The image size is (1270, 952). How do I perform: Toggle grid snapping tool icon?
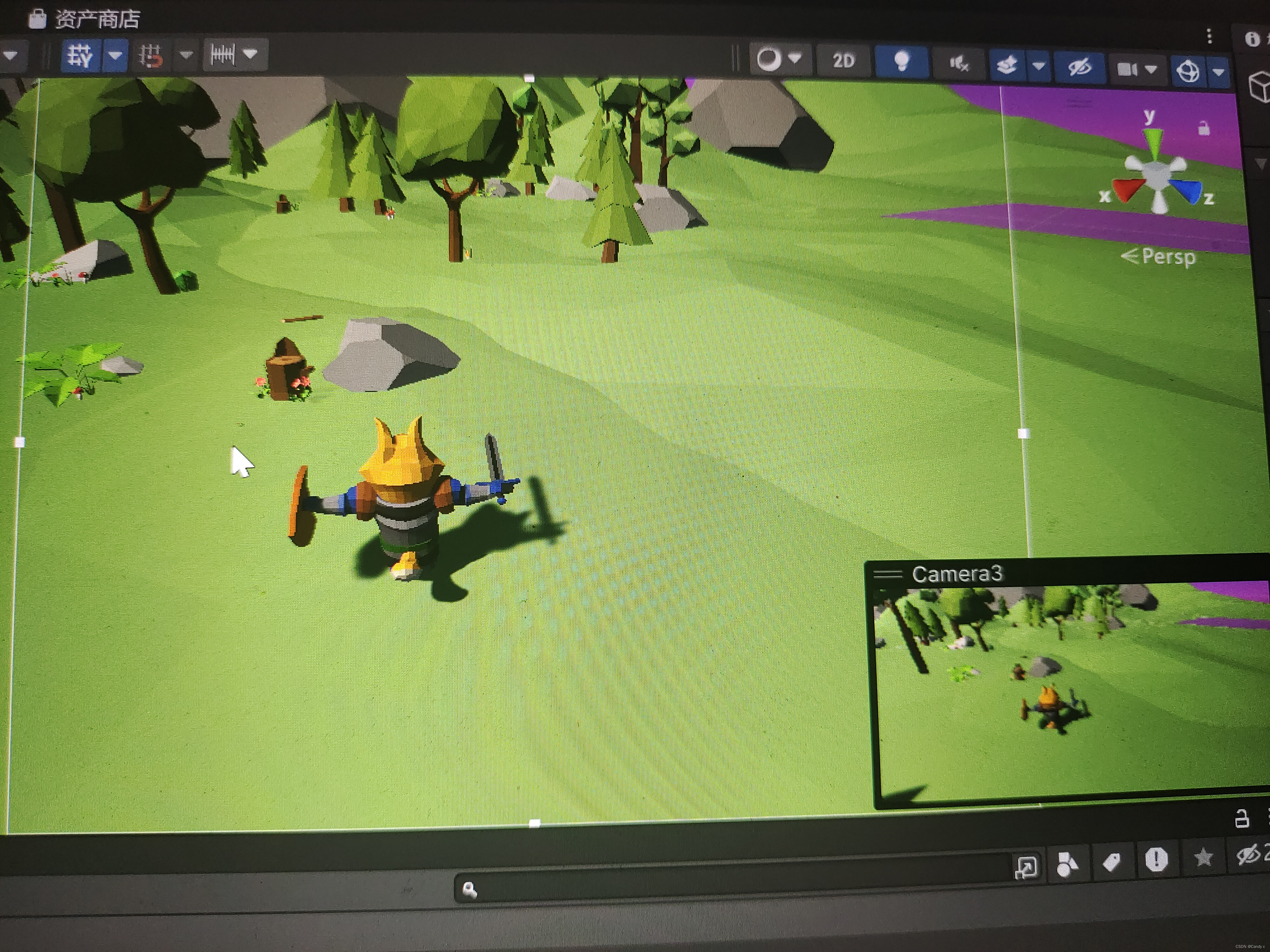tap(80, 56)
